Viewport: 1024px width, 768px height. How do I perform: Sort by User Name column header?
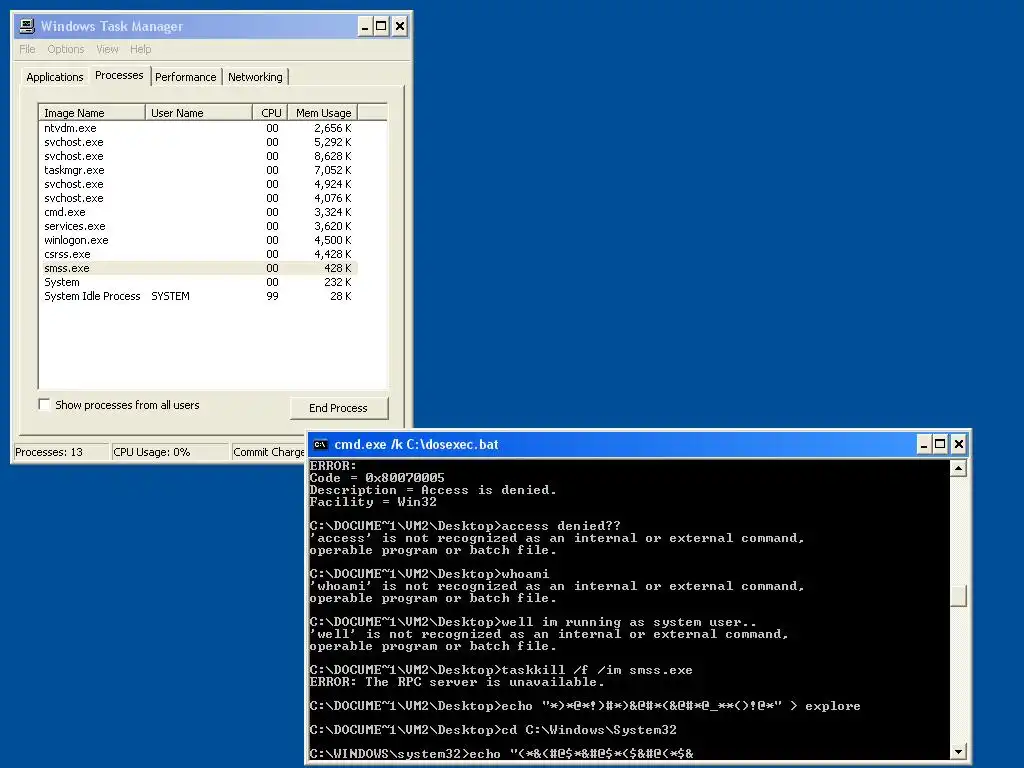tap(199, 113)
